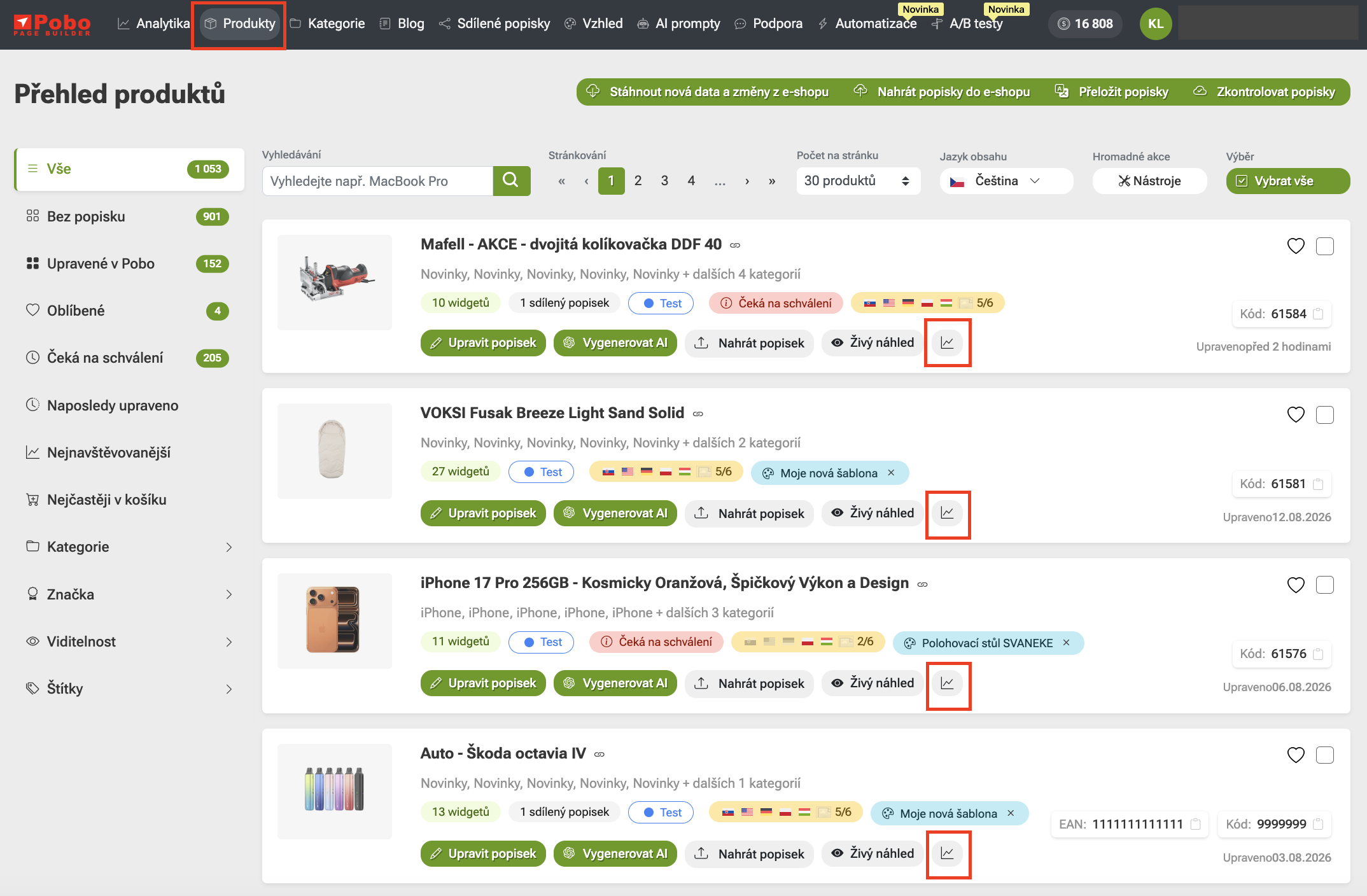Copy EAN 1111111111111 with clipboard icon
1367x896 pixels.
tap(1195, 824)
